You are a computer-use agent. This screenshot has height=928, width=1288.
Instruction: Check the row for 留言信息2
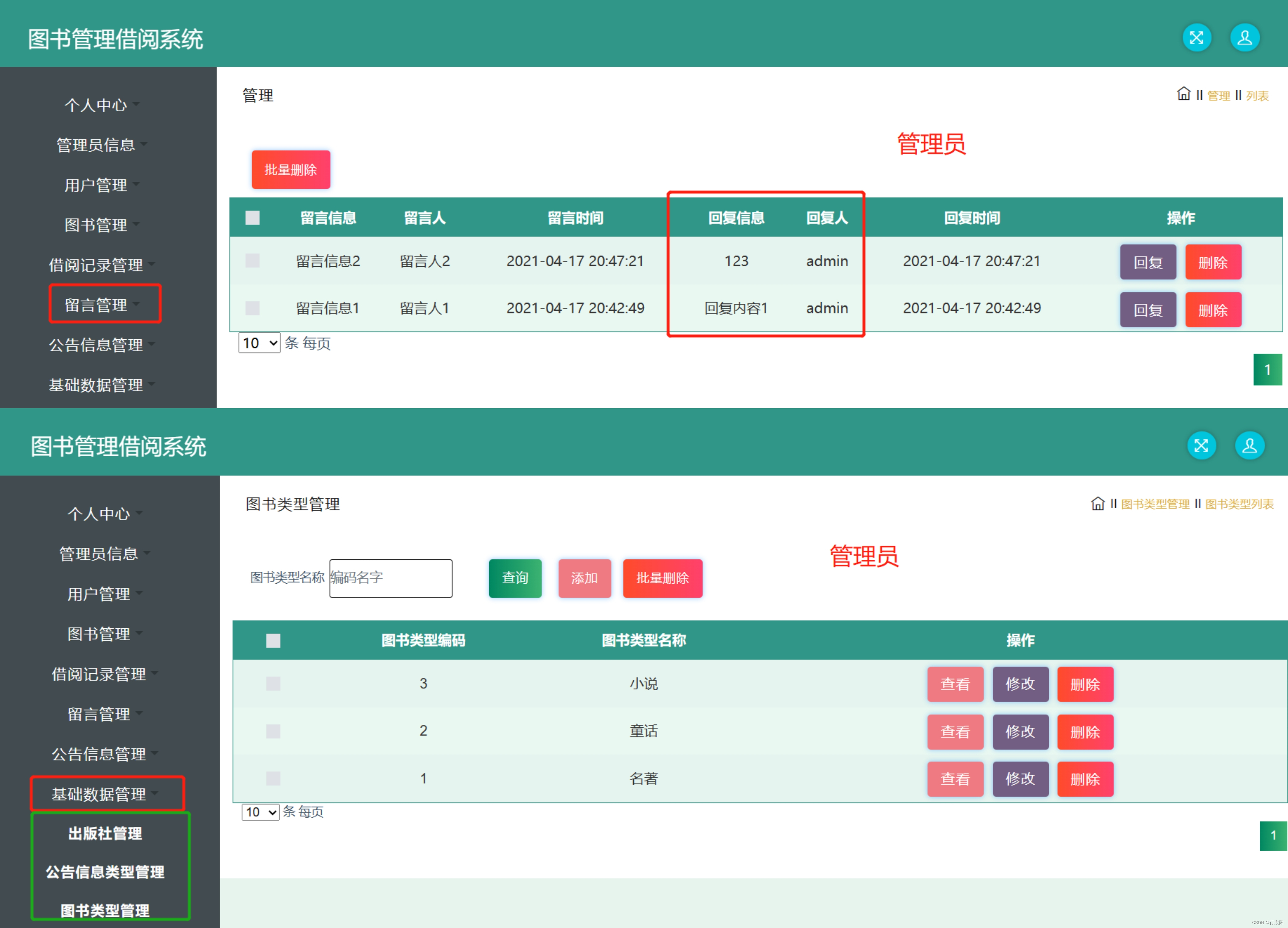(252, 261)
